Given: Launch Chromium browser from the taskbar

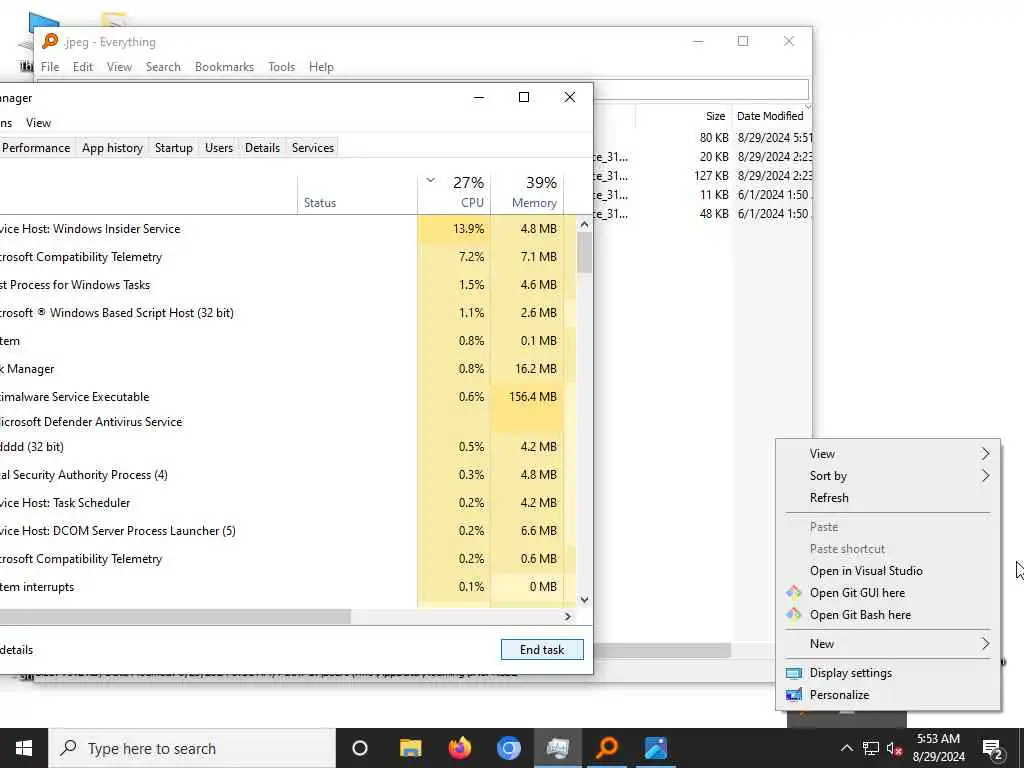Looking at the screenshot, I should click(x=508, y=748).
